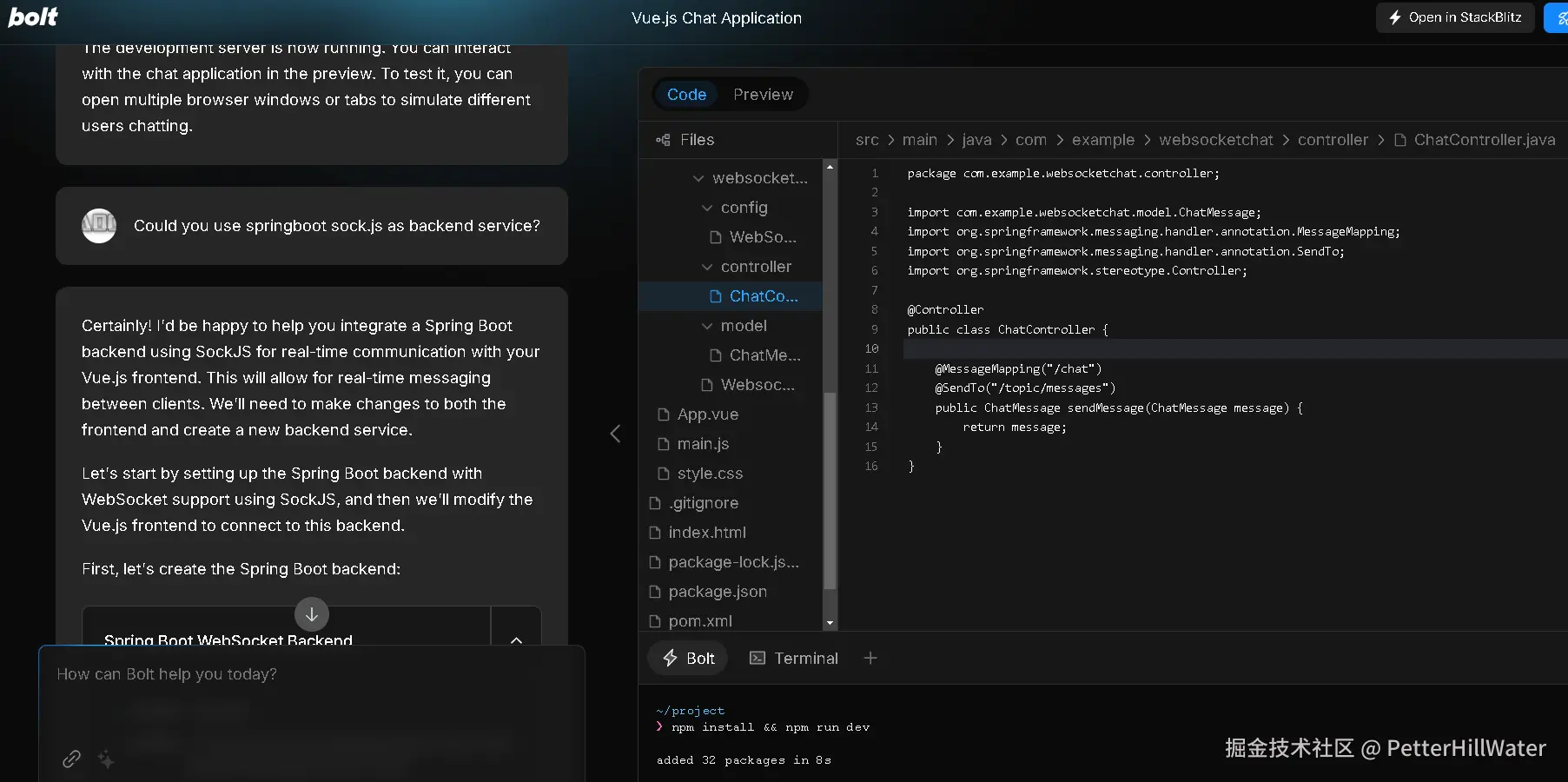The height and width of the screenshot is (782, 1568).
Task: Open pom.xml in the file tree
Action: tap(691, 621)
